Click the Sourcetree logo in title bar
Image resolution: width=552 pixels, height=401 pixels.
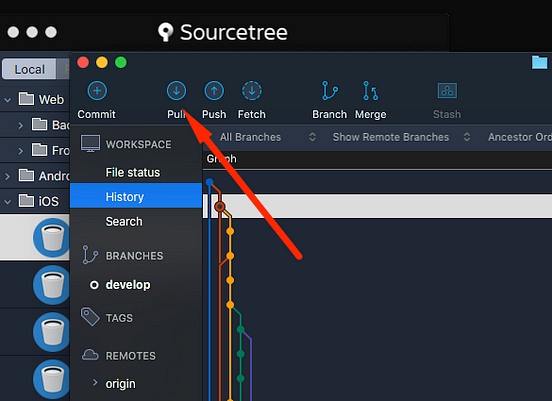165,32
